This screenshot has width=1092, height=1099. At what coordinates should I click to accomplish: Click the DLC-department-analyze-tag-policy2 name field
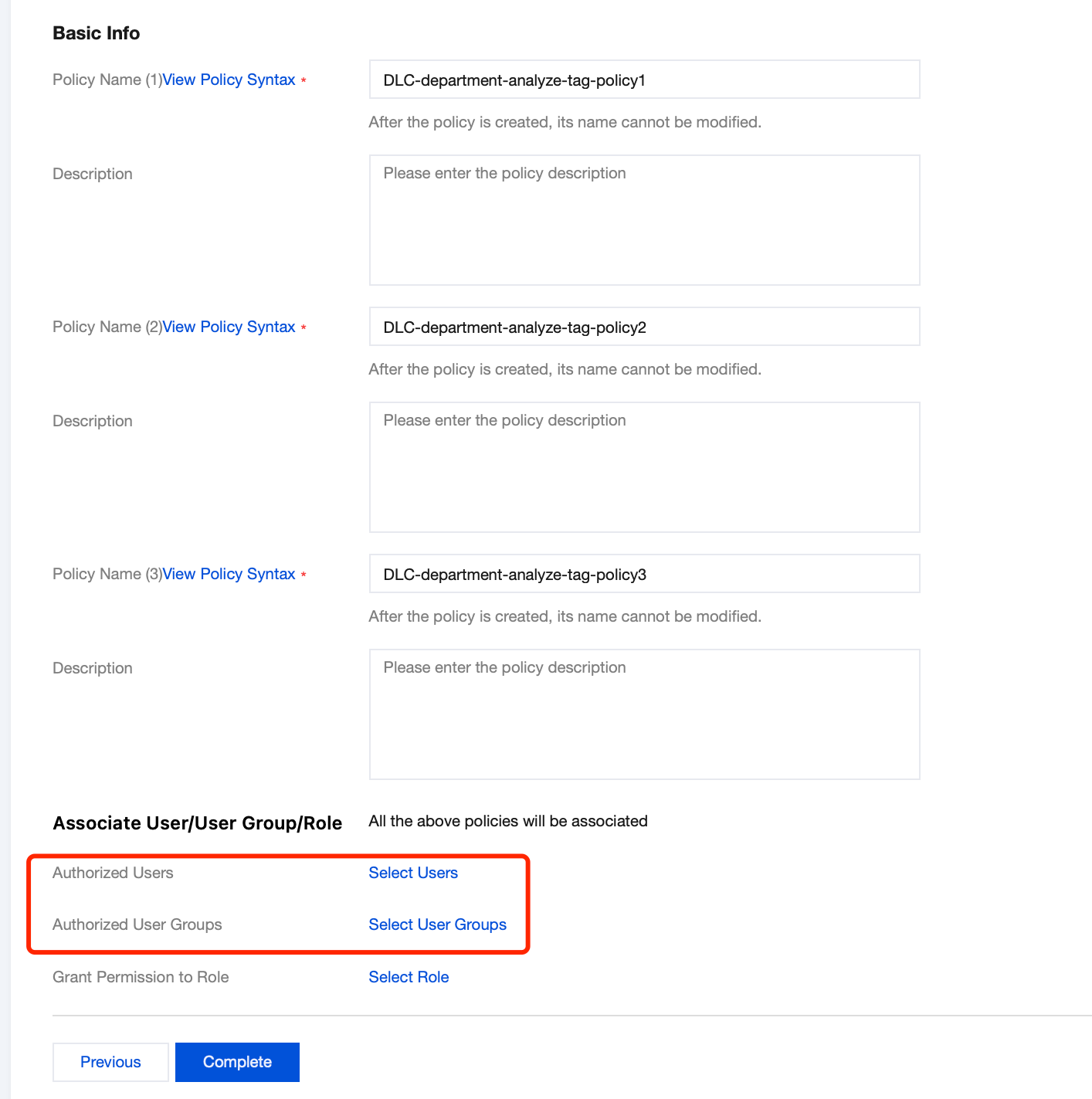coord(644,327)
